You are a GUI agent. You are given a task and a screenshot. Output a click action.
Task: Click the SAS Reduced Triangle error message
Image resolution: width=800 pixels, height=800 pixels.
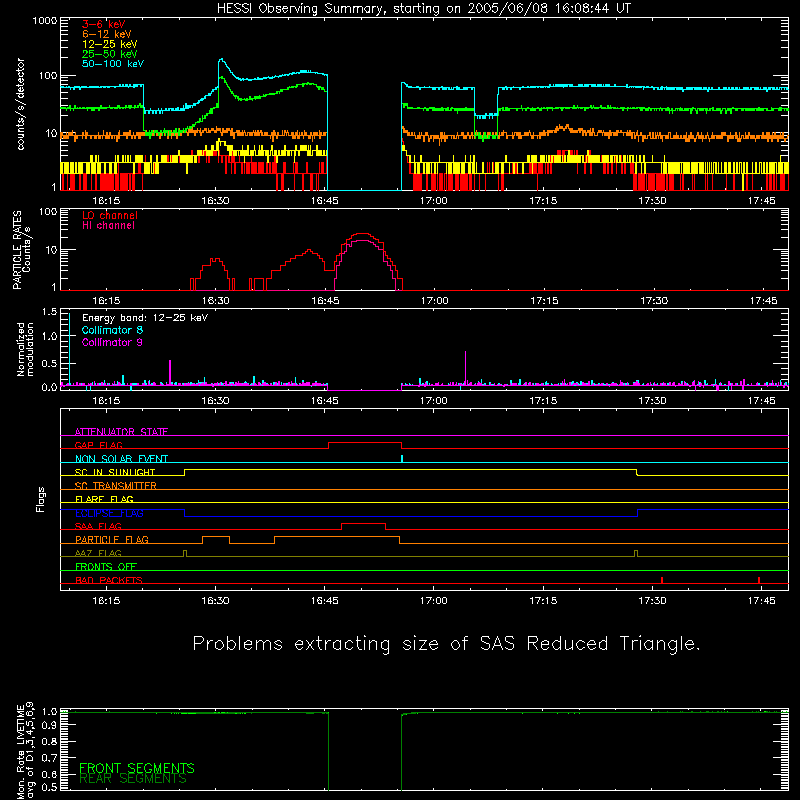(x=446, y=643)
